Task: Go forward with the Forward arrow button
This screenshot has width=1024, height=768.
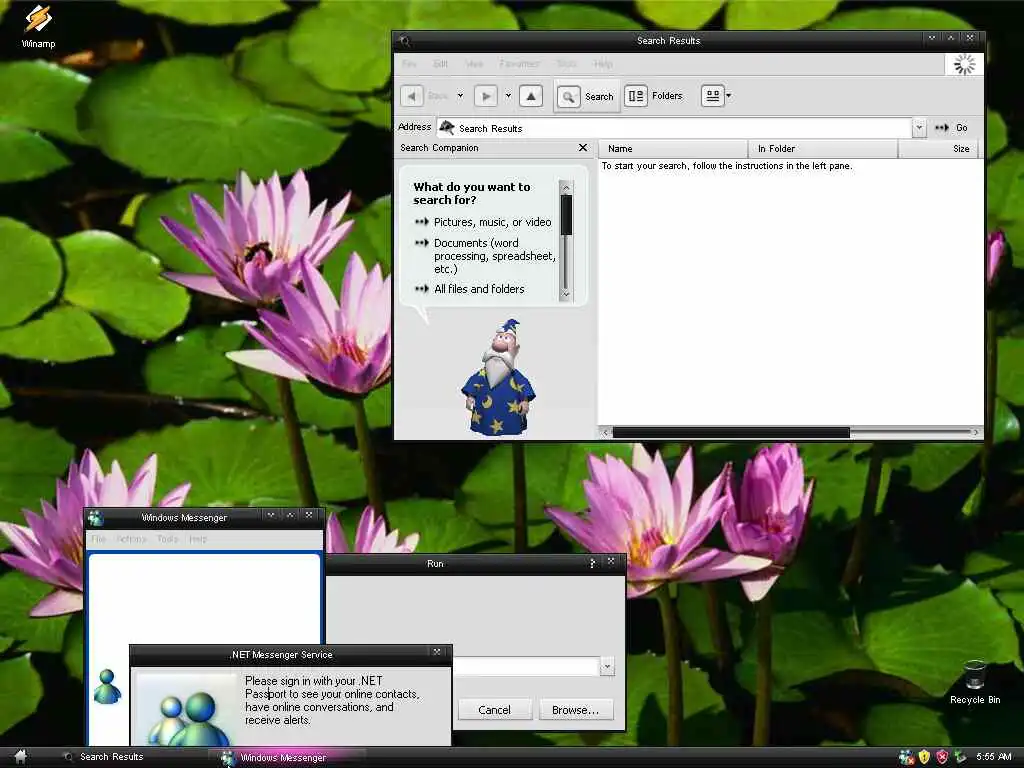Action: [486, 97]
